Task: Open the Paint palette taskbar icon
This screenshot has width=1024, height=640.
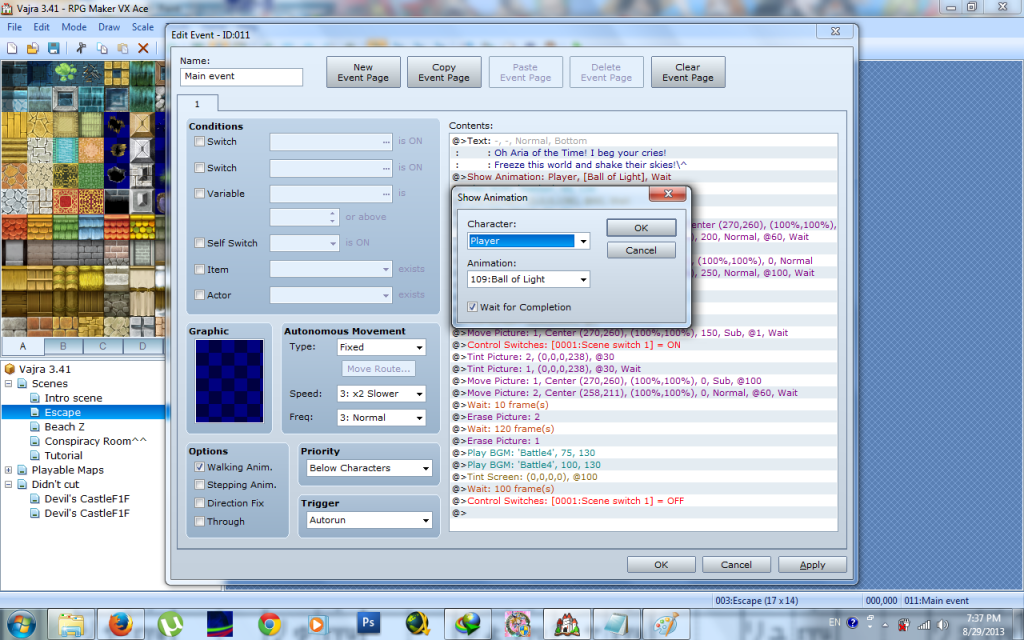Action: coord(665,624)
